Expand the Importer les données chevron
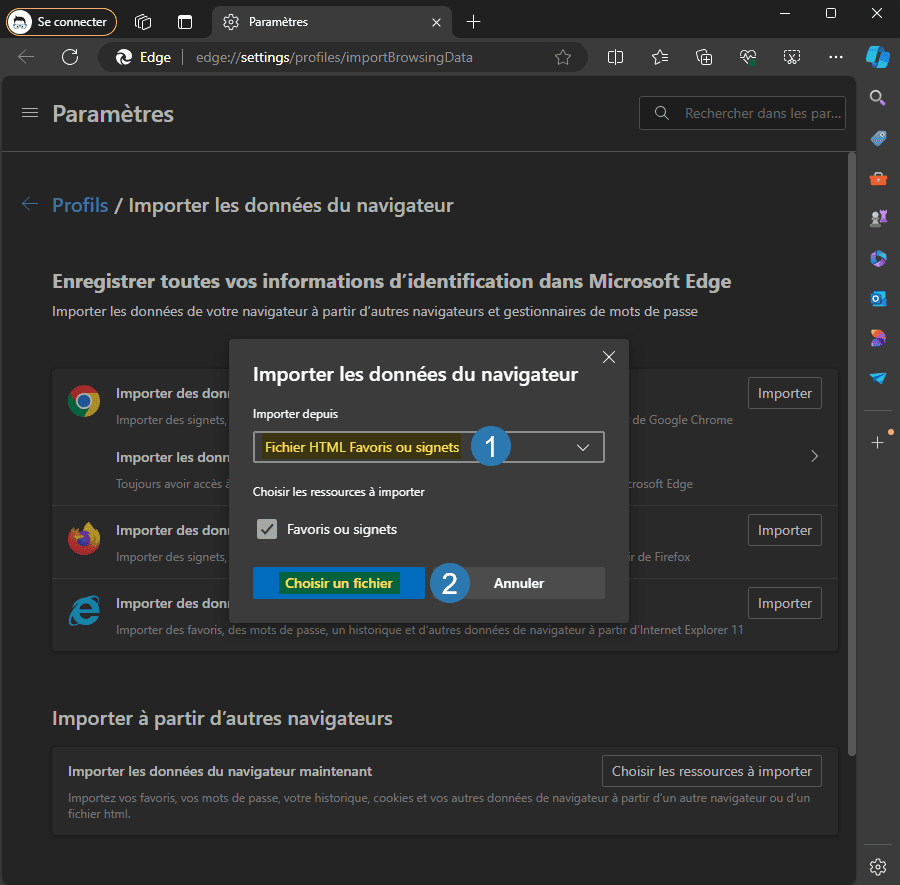Viewport: 900px width, 885px height. (x=814, y=455)
